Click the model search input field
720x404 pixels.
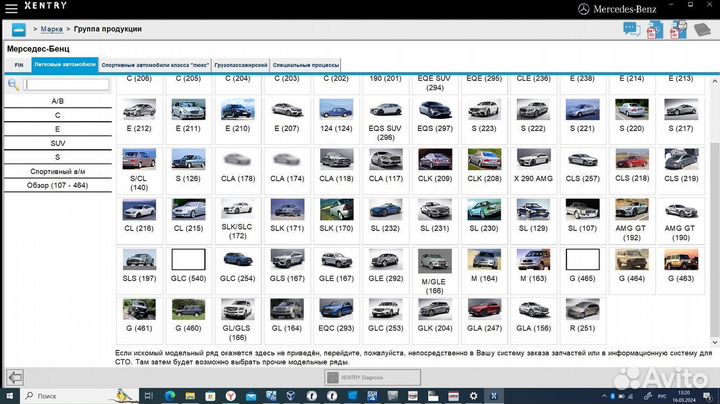click(x=67, y=85)
